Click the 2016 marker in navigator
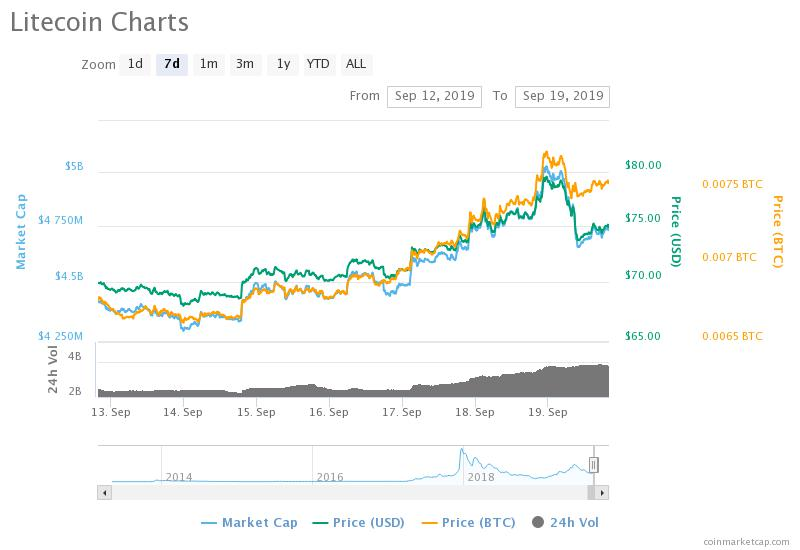 point(330,477)
